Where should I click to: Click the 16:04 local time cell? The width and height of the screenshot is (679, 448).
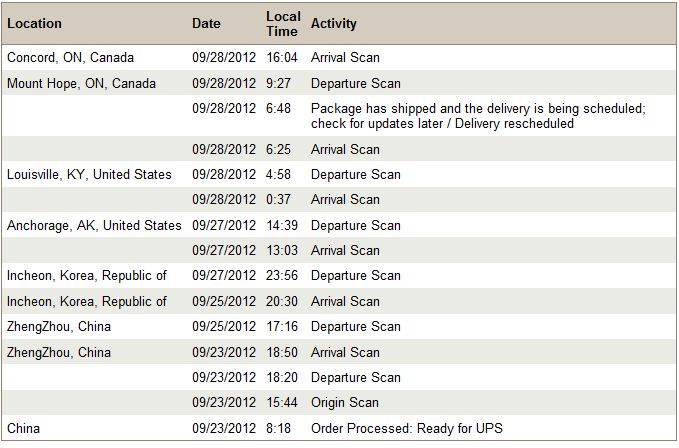[282, 58]
